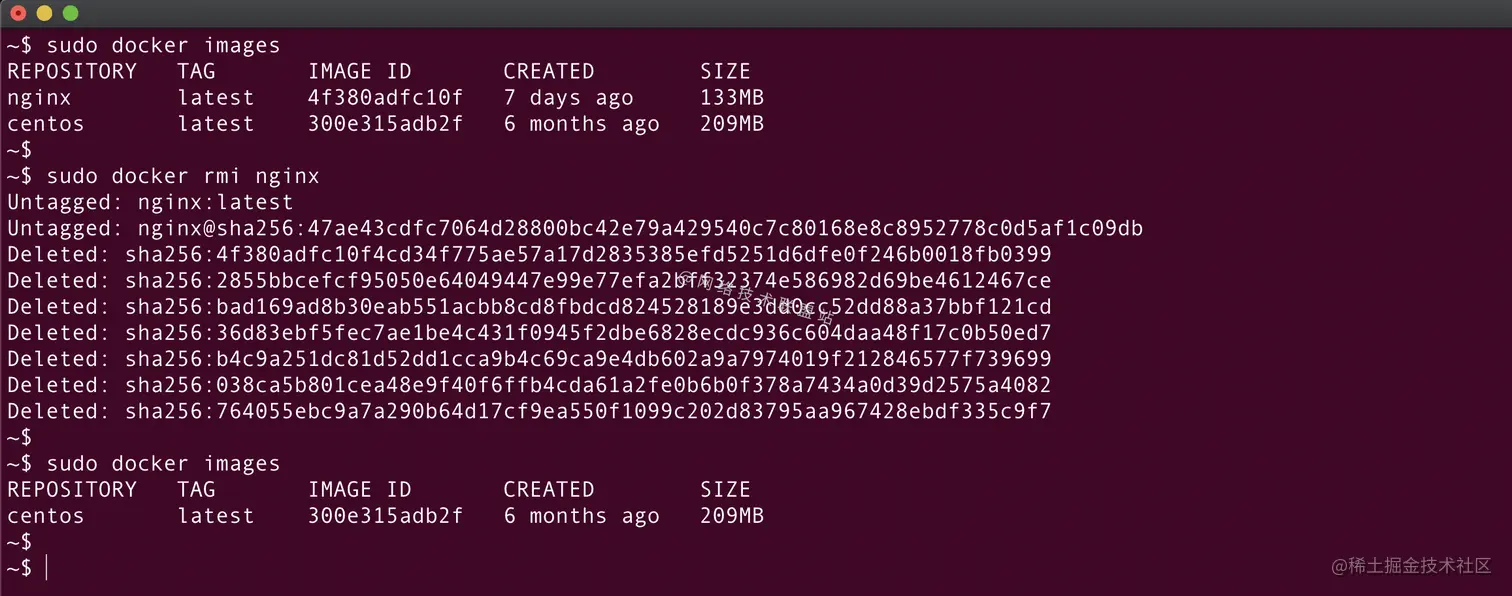Click the yellow minimize window button
Screen dimensions: 1512x596
(44, 13)
